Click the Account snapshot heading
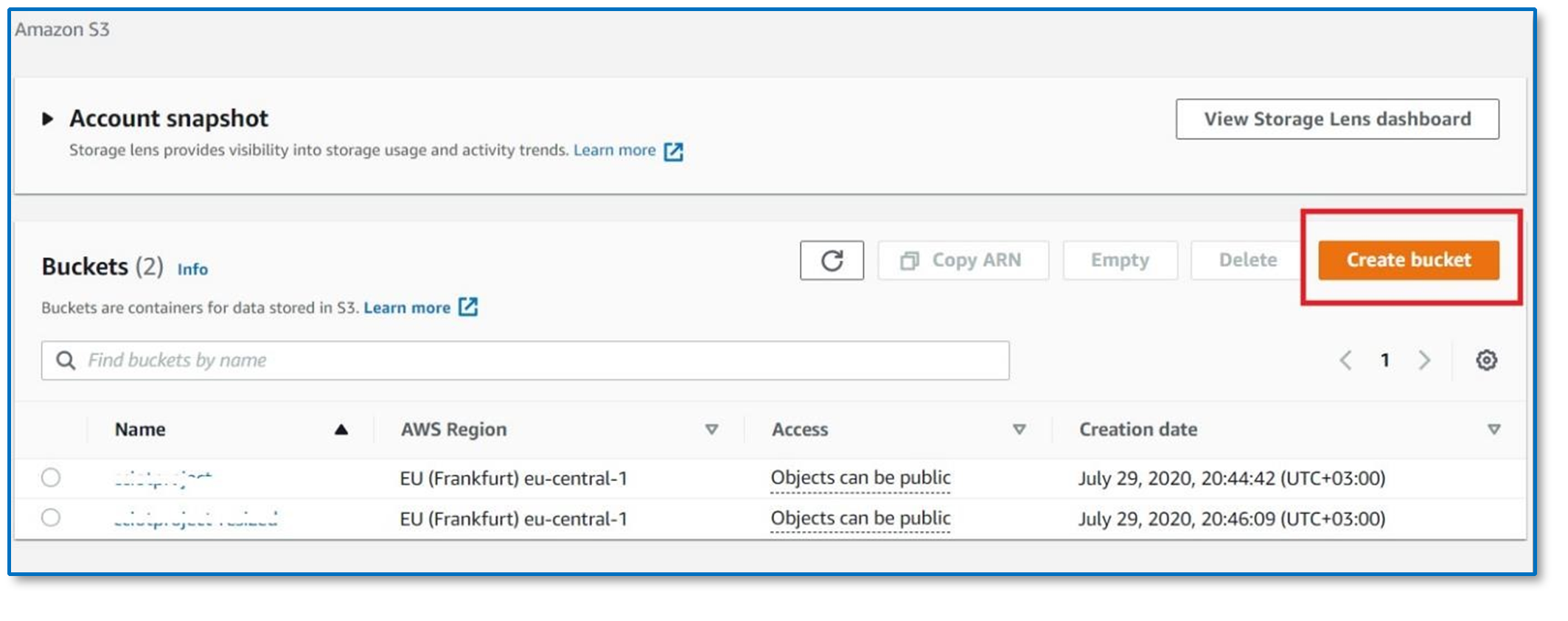Screen dimensions: 1568x621 [x=169, y=118]
